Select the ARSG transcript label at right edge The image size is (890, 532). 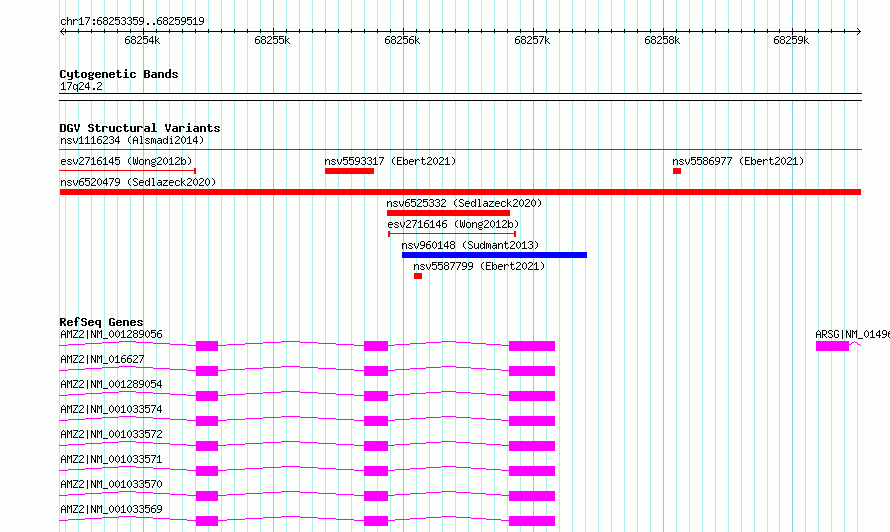[852, 334]
